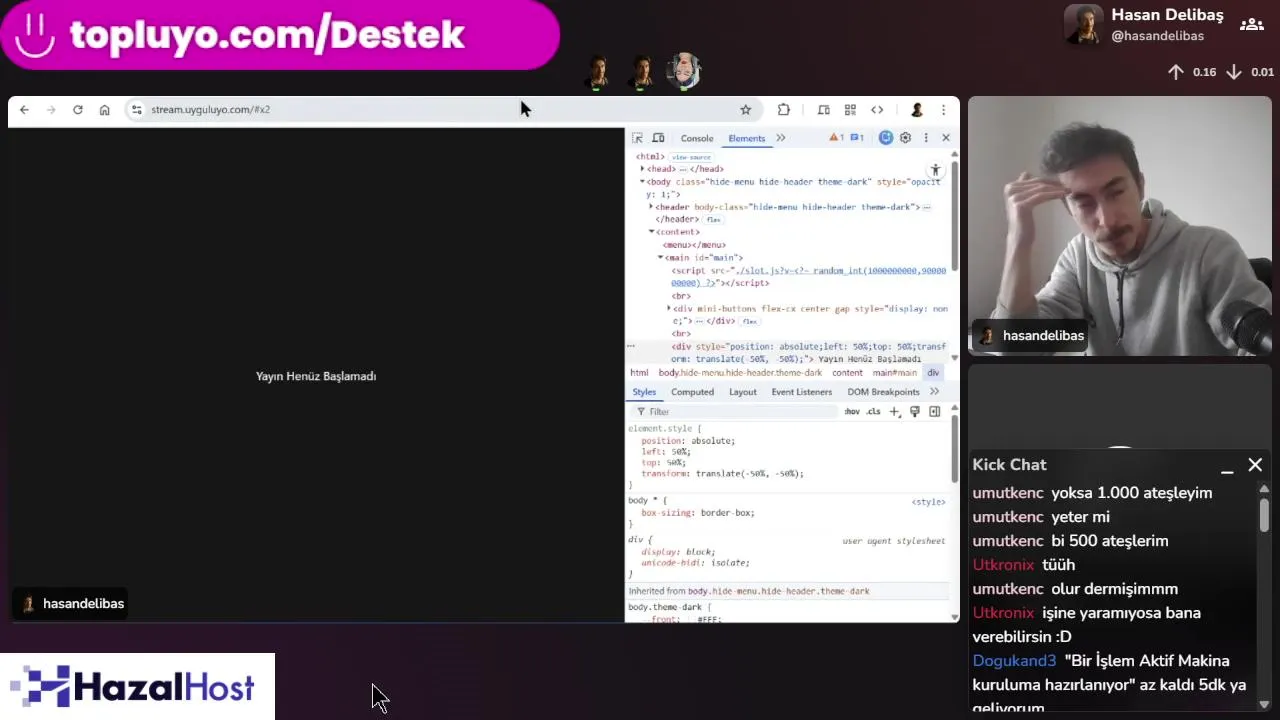The width and height of the screenshot is (1280, 720).
Task: Click the blue AI assistance icon
Action: click(886, 138)
